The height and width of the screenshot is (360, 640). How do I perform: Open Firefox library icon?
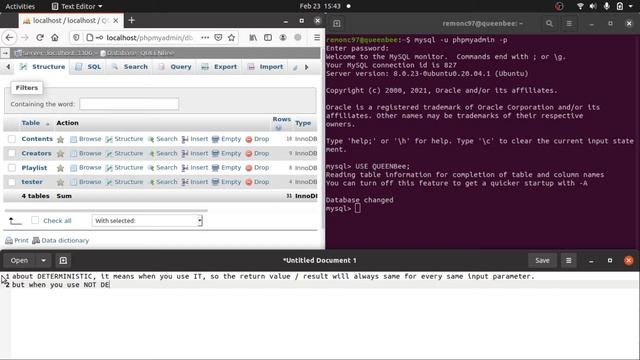(253, 38)
